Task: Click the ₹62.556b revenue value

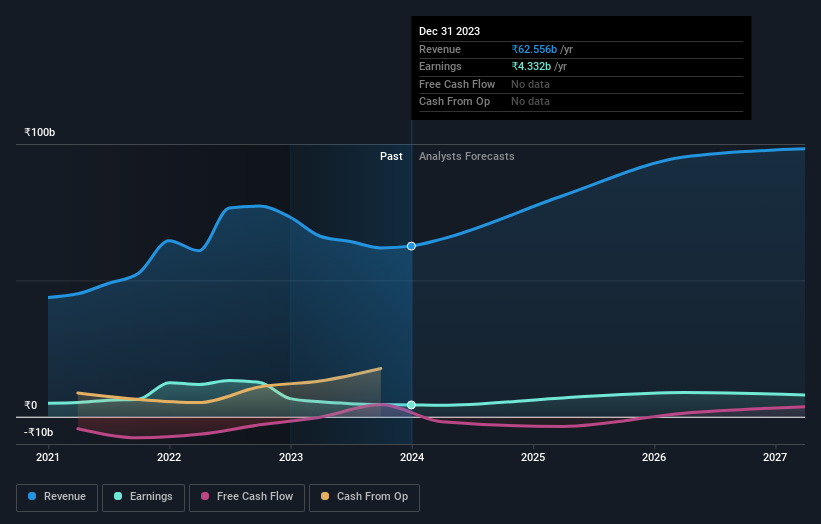Action: (534, 49)
